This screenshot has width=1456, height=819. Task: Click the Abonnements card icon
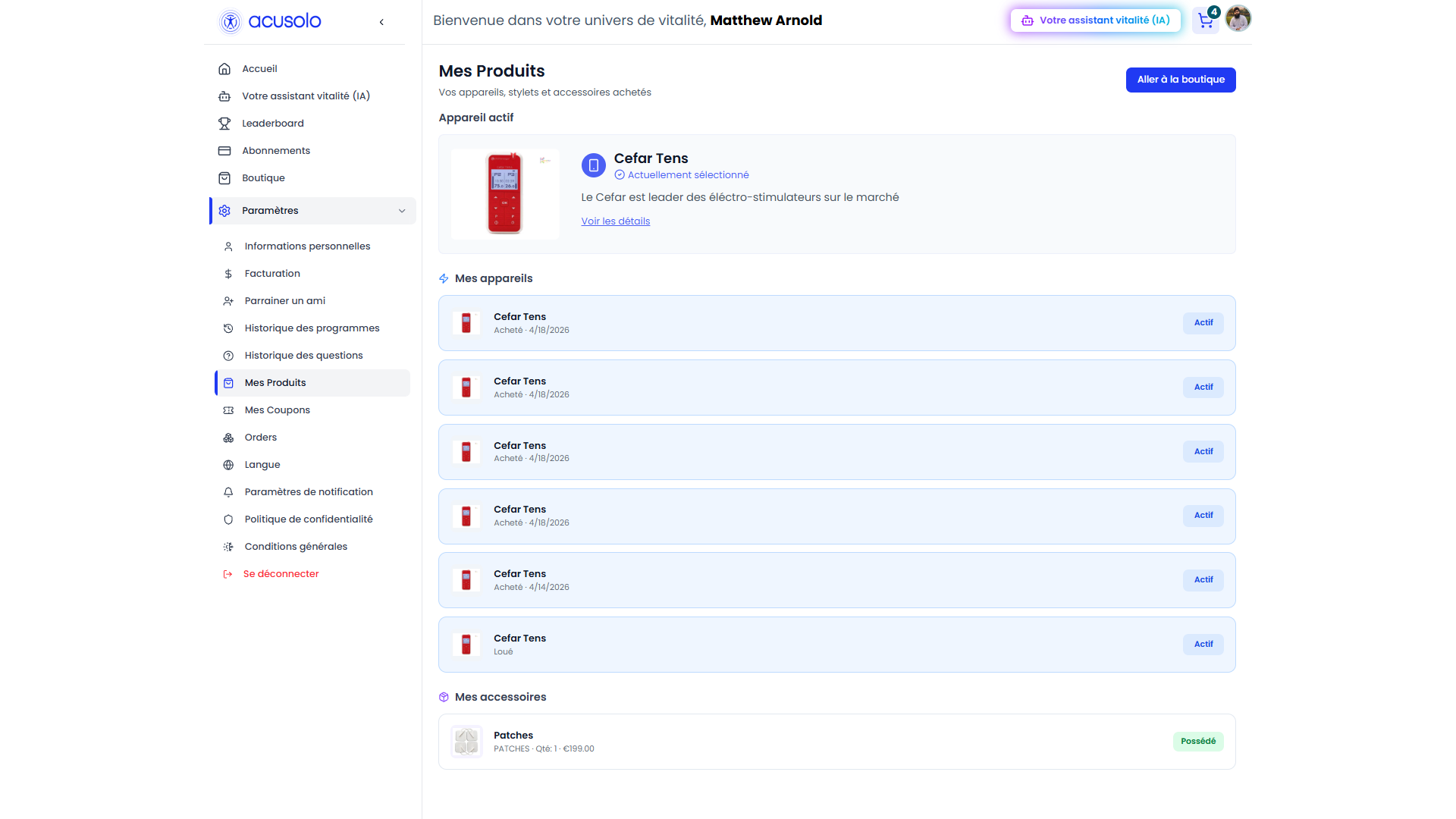pyautogui.click(x=224, y=151)
